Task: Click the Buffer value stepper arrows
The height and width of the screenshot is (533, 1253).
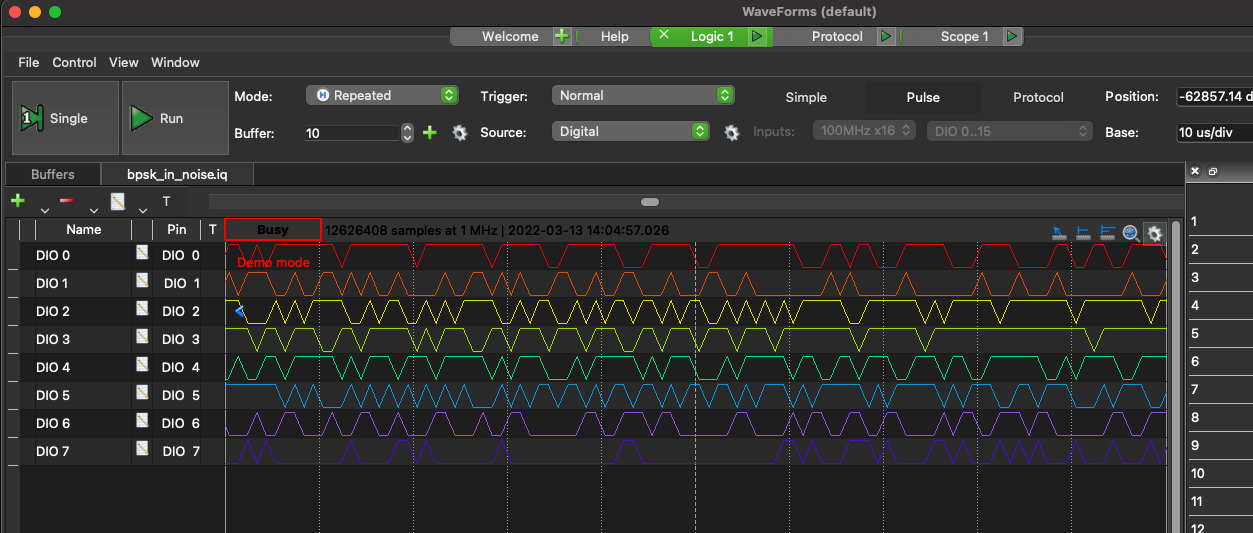Action: click(x=407, y=132)
